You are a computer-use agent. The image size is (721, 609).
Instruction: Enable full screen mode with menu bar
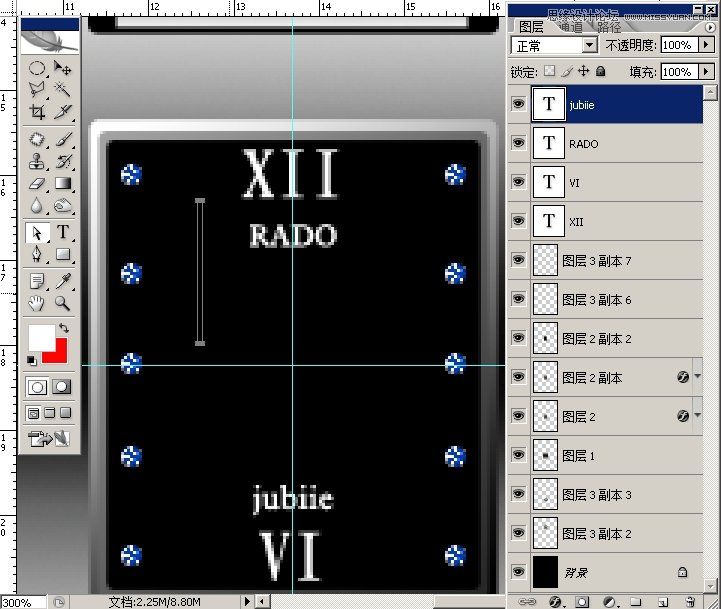coord(50,413)
